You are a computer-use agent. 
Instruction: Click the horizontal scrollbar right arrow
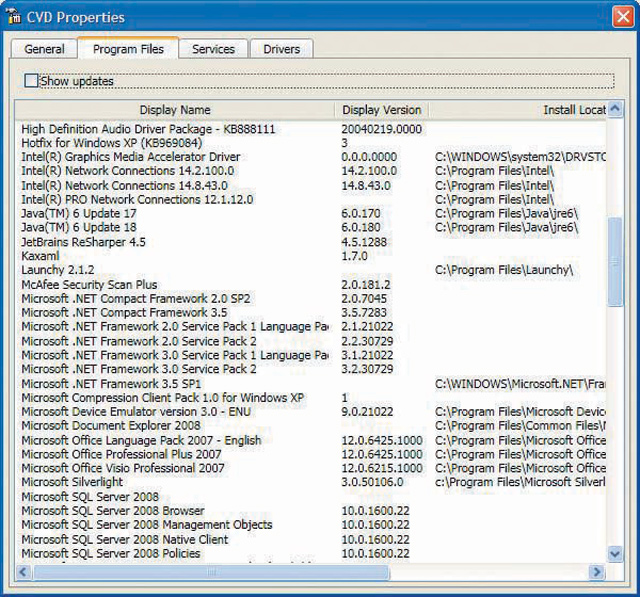[598, 572]
